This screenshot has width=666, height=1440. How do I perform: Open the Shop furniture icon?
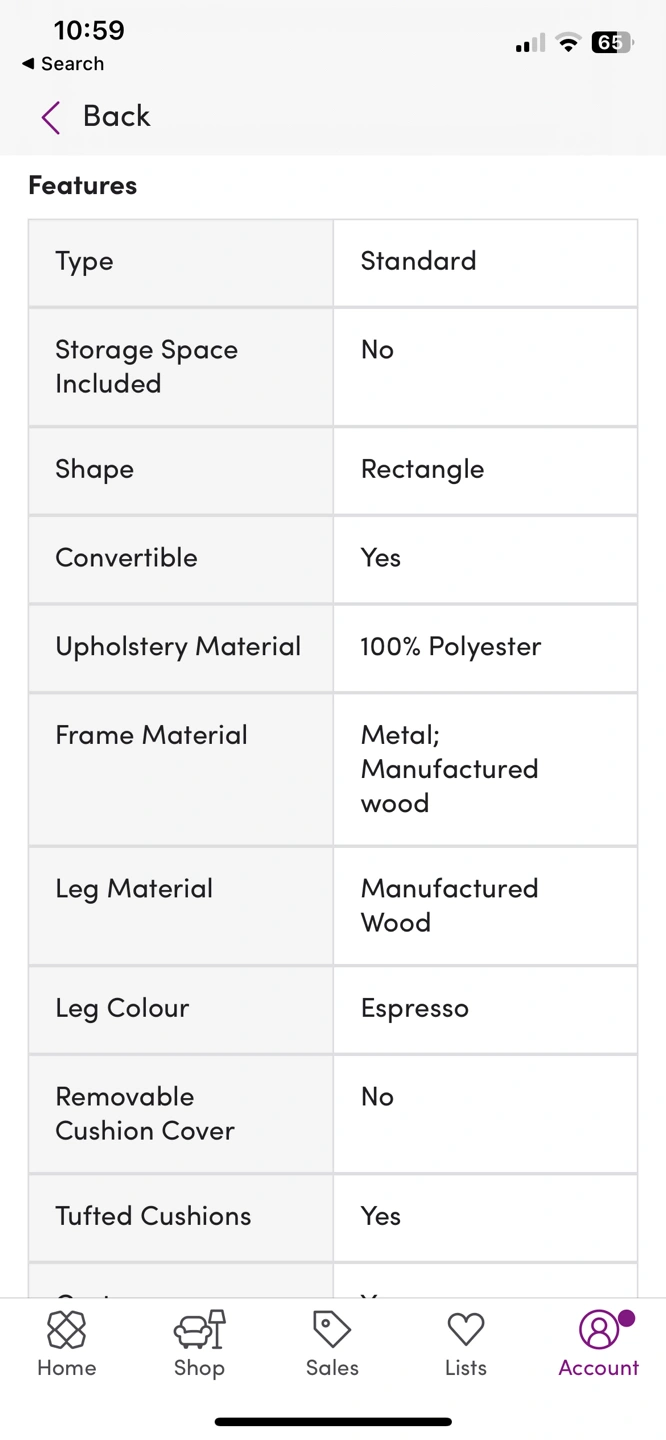199,1330
